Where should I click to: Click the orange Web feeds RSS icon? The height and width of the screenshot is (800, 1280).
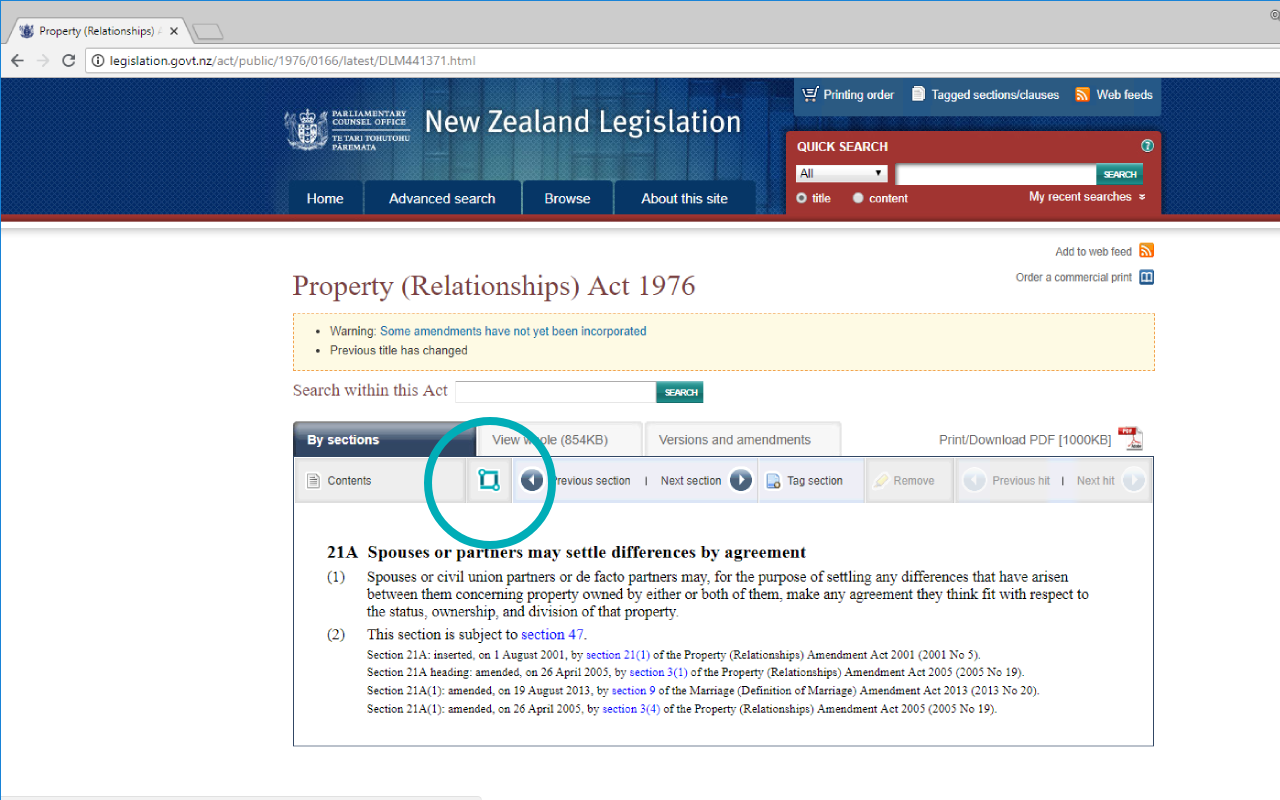[1082, 94]
